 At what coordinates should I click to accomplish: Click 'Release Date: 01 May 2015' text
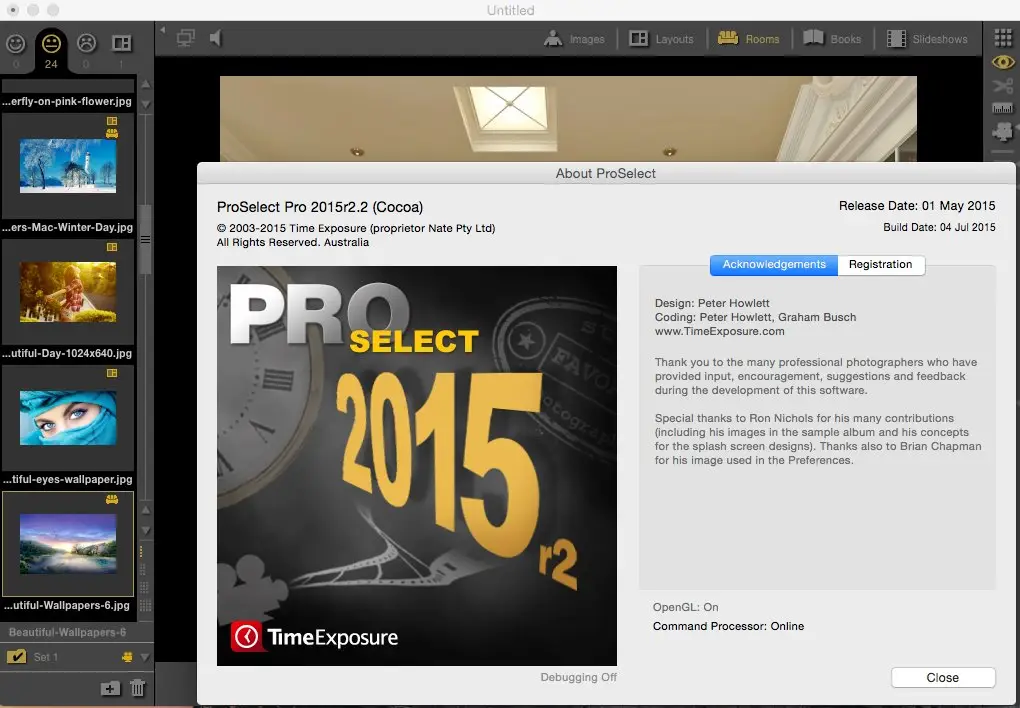click(x=917, y=206)
